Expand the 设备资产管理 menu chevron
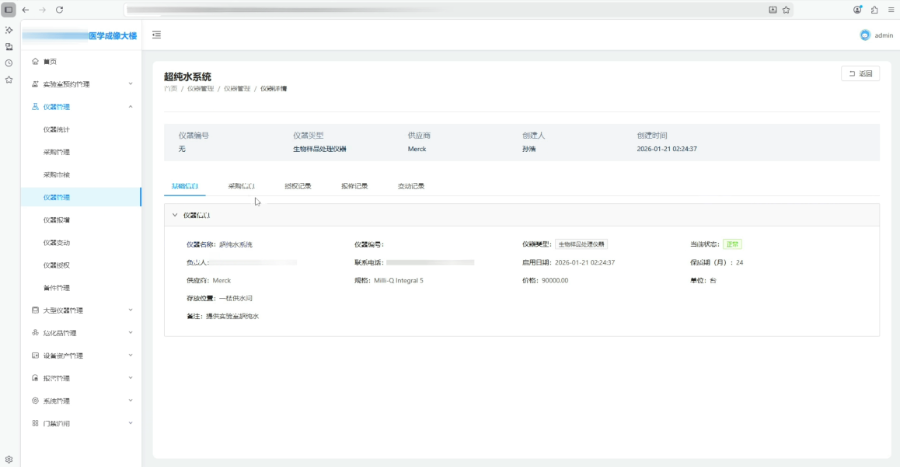The image size is (900, 467). coord(130,356)
